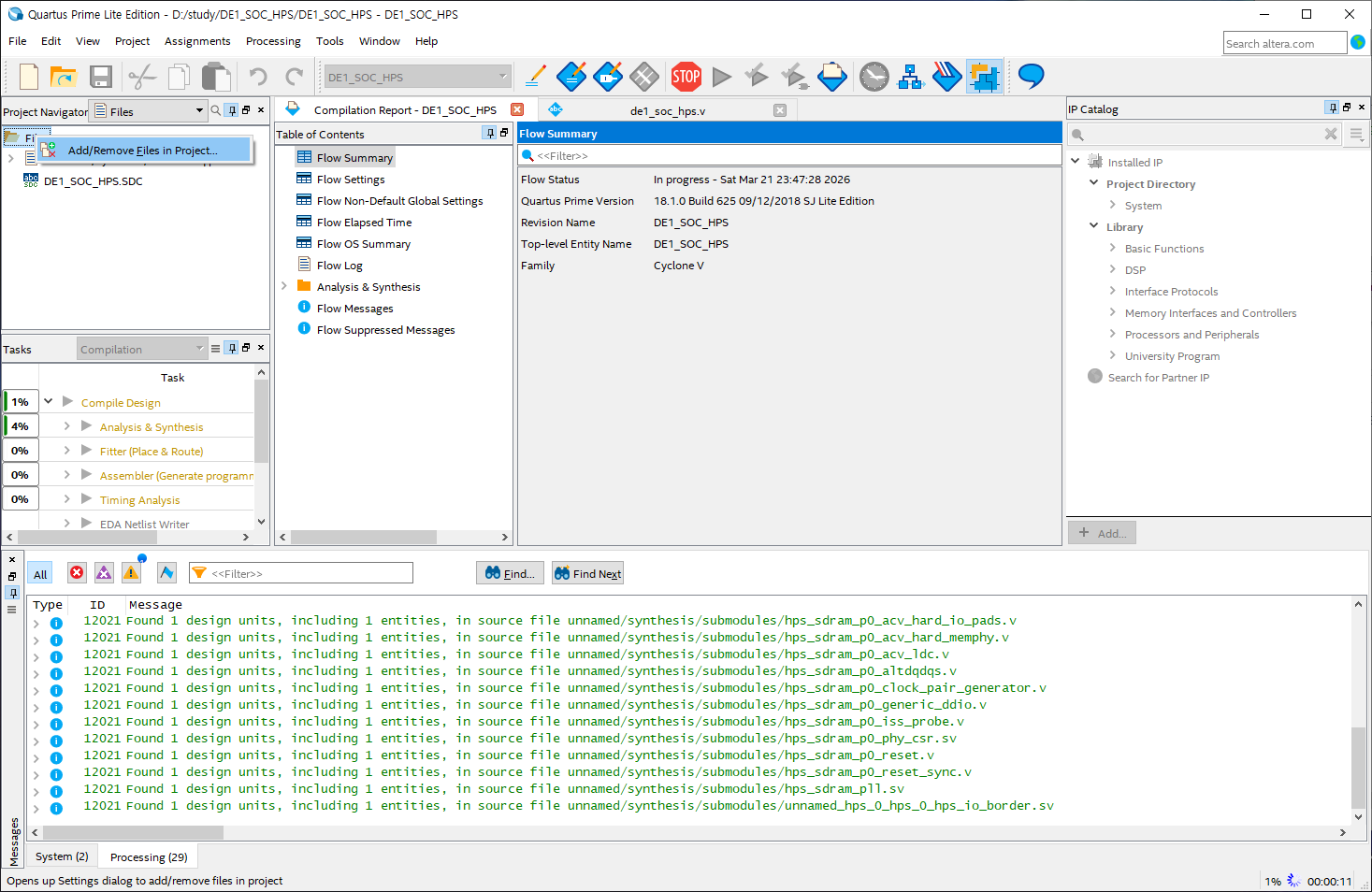Click the search magnifier in Project Navigator
This screenshot has height=892, width=1372.
click(216, 110)
